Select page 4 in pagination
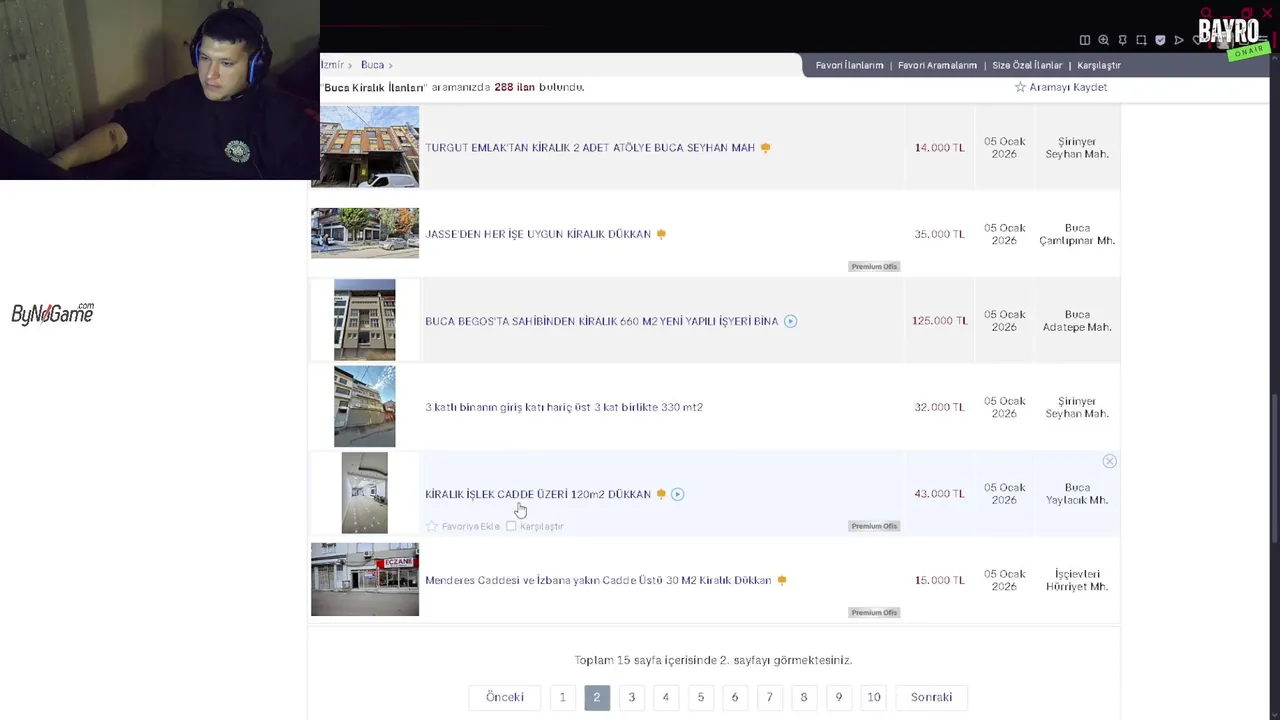 pos(665,697)
